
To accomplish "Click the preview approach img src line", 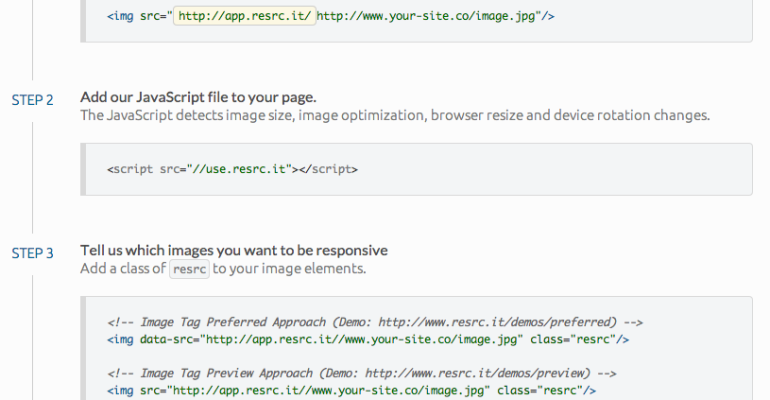I will coord(352,391).
